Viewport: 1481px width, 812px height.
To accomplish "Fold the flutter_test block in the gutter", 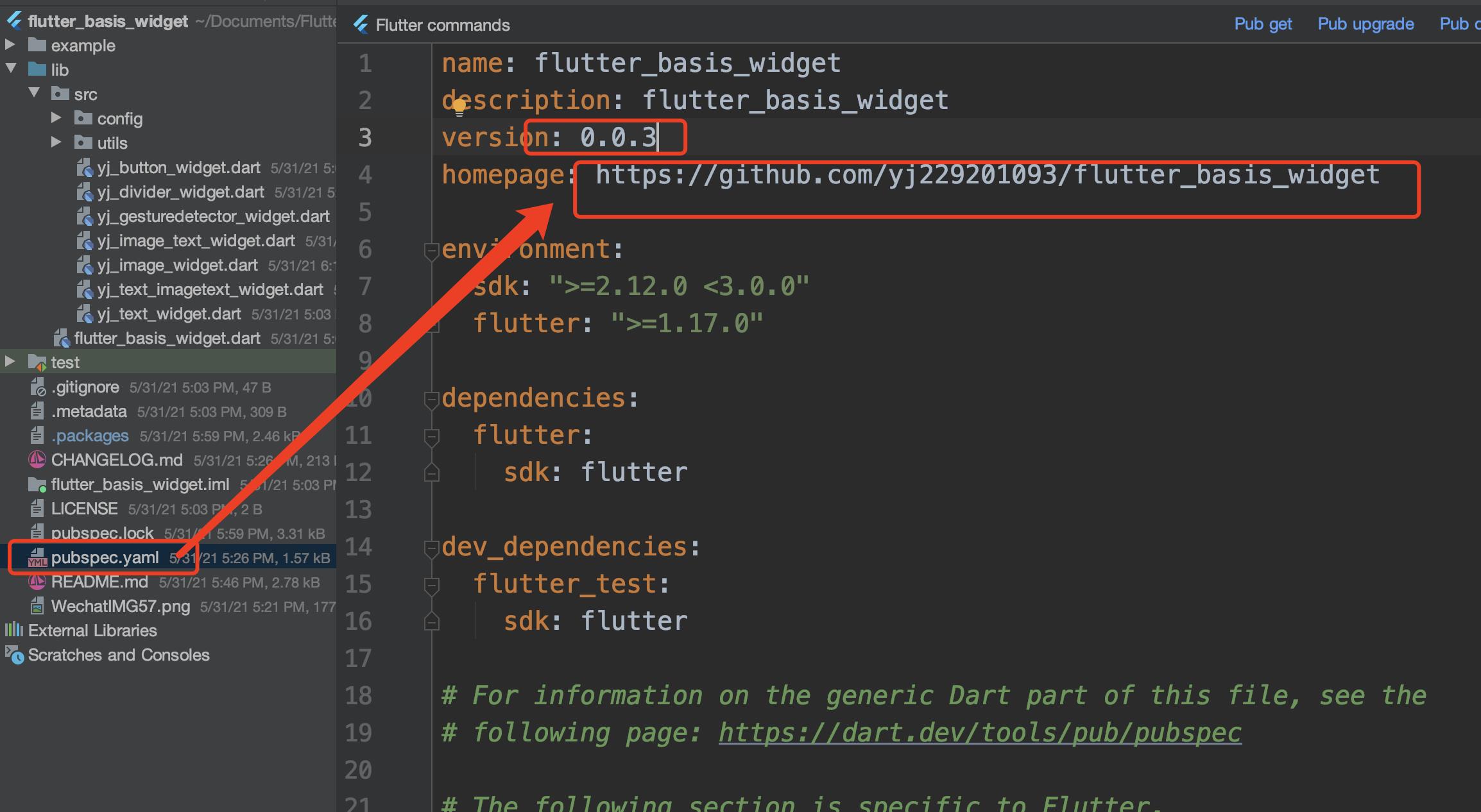I will 431,586.
